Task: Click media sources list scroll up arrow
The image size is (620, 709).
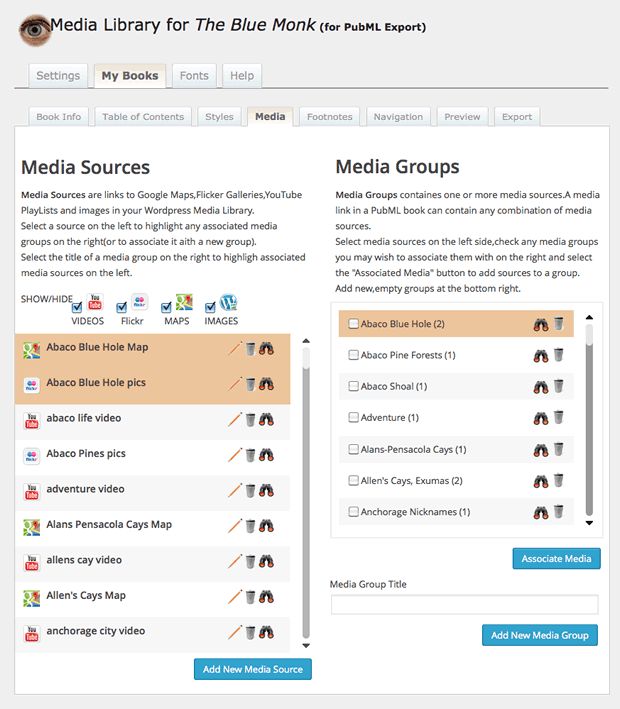Action: click(x=306, y=341)
